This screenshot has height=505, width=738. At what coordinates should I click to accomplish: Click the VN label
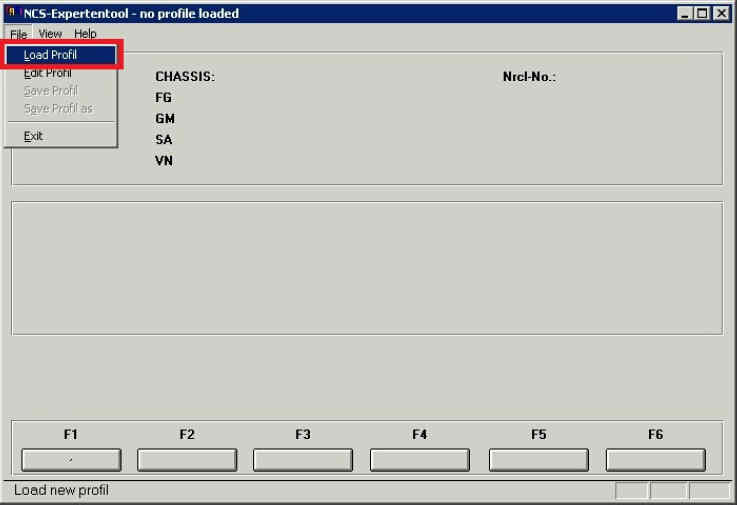click(163, 161)
